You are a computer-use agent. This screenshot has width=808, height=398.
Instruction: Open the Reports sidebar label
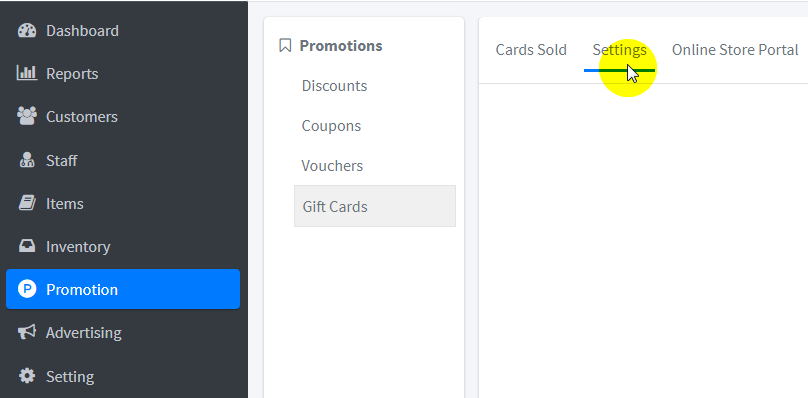pos(72,74)
